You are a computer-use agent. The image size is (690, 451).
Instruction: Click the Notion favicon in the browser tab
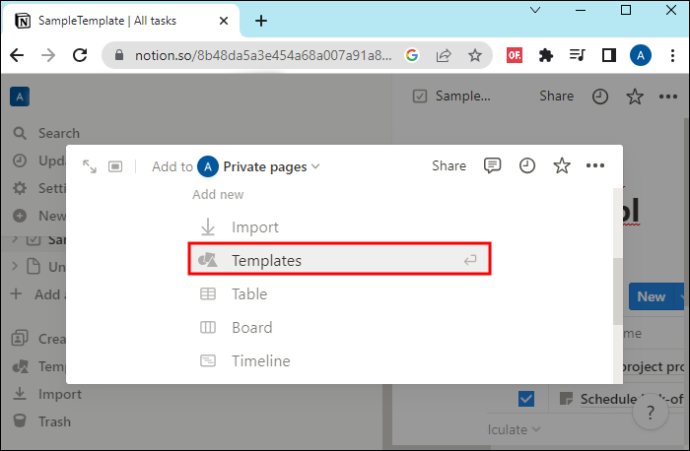tap(22, 21)
